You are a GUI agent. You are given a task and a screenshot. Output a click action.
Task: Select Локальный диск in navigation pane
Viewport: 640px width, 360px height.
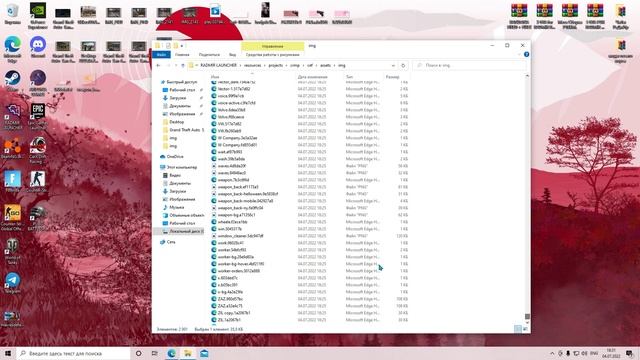point(183,231)
